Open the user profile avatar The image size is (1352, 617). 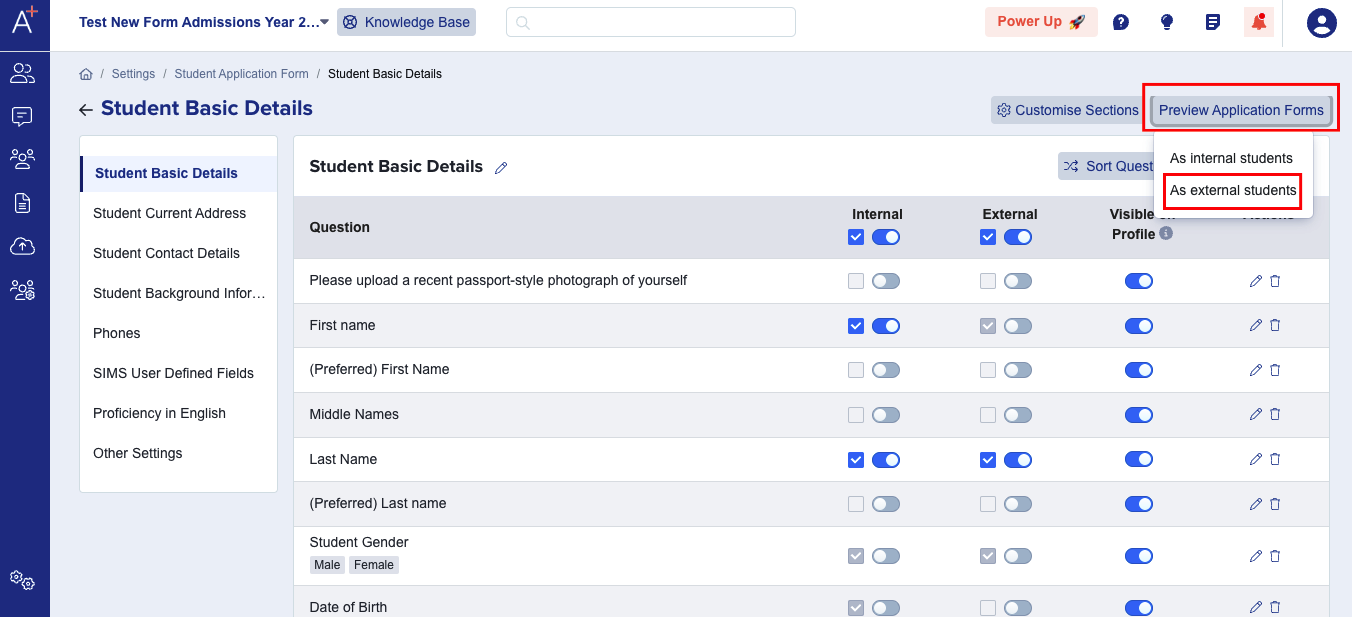[1322, 22]
